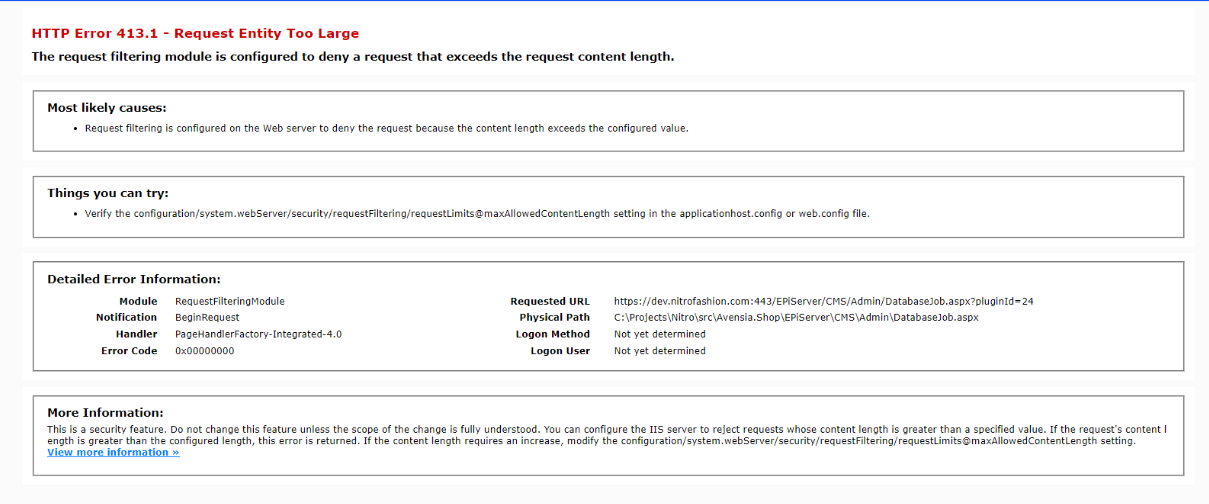Click the "Most likely causes:" heading

point(106,107)
